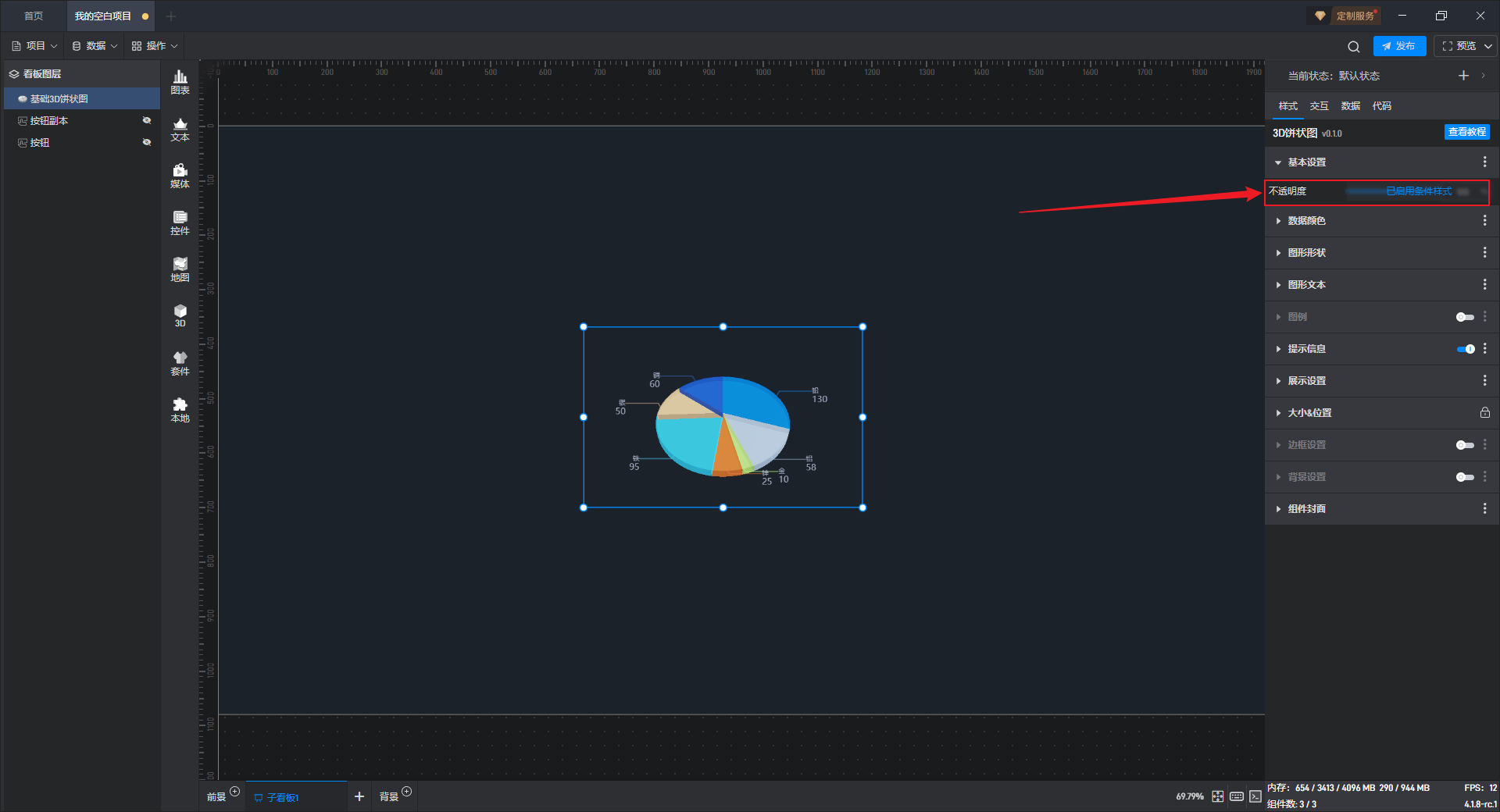Click the search magnifier icon
1500x812 pixels.
click(1354, 46)
